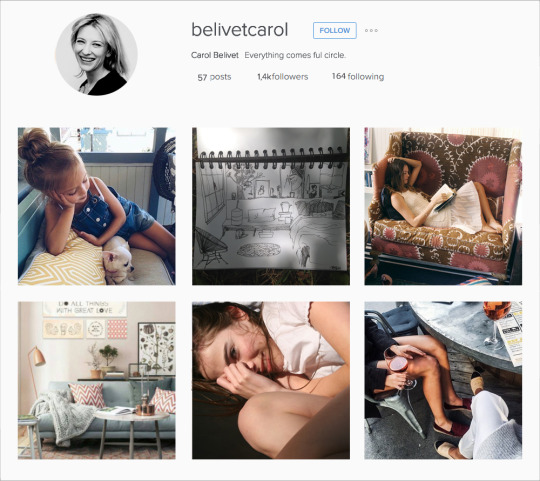The height and width of the screenshot is (481, 540).
Task: Open photo of woman reading on armchair
Action: click(443, 206)
